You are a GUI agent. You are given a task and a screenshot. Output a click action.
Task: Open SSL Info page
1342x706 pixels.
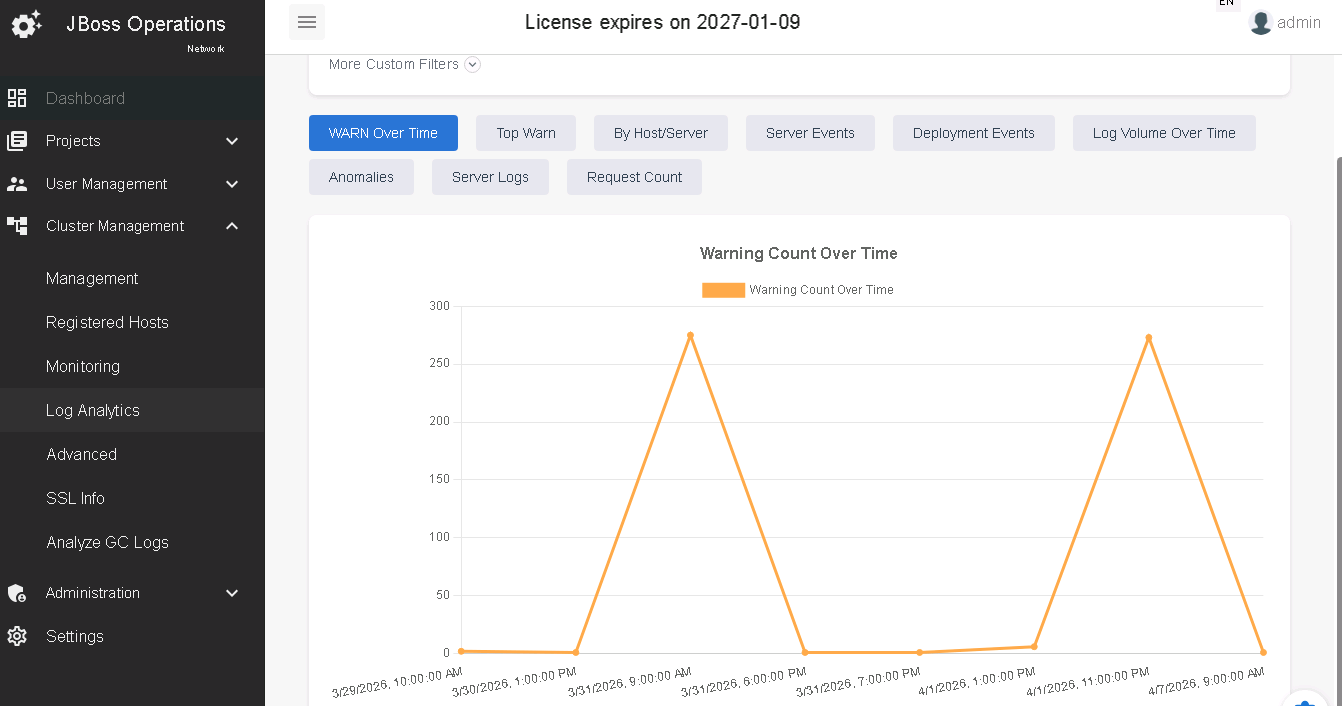point(132,498)
